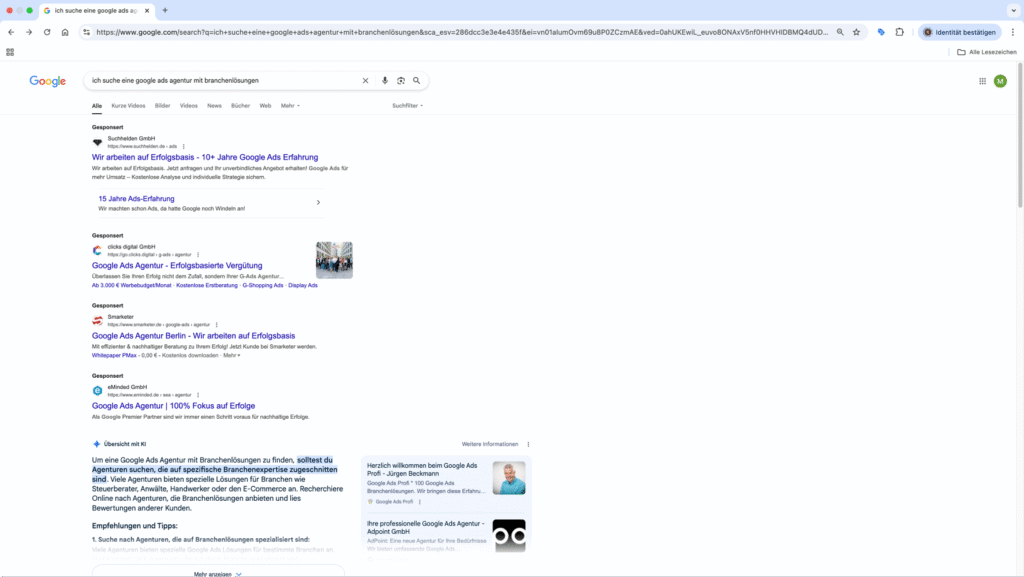Click the clicks digital ad thumbnail image

point(334,260)
